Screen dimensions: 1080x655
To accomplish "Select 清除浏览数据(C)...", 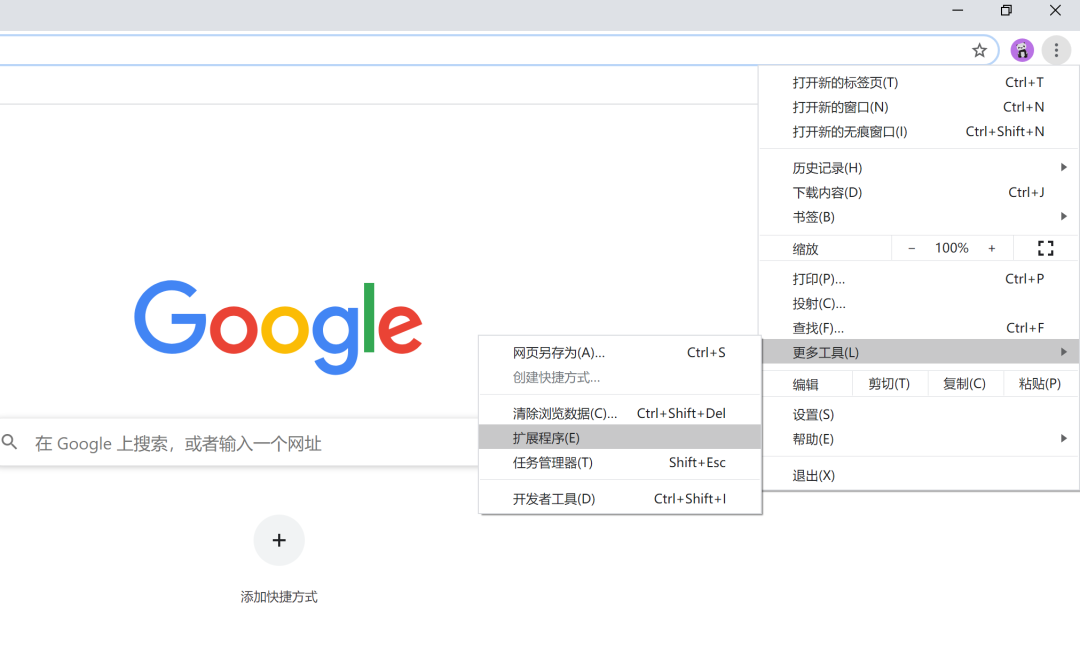I will point(620,413).
